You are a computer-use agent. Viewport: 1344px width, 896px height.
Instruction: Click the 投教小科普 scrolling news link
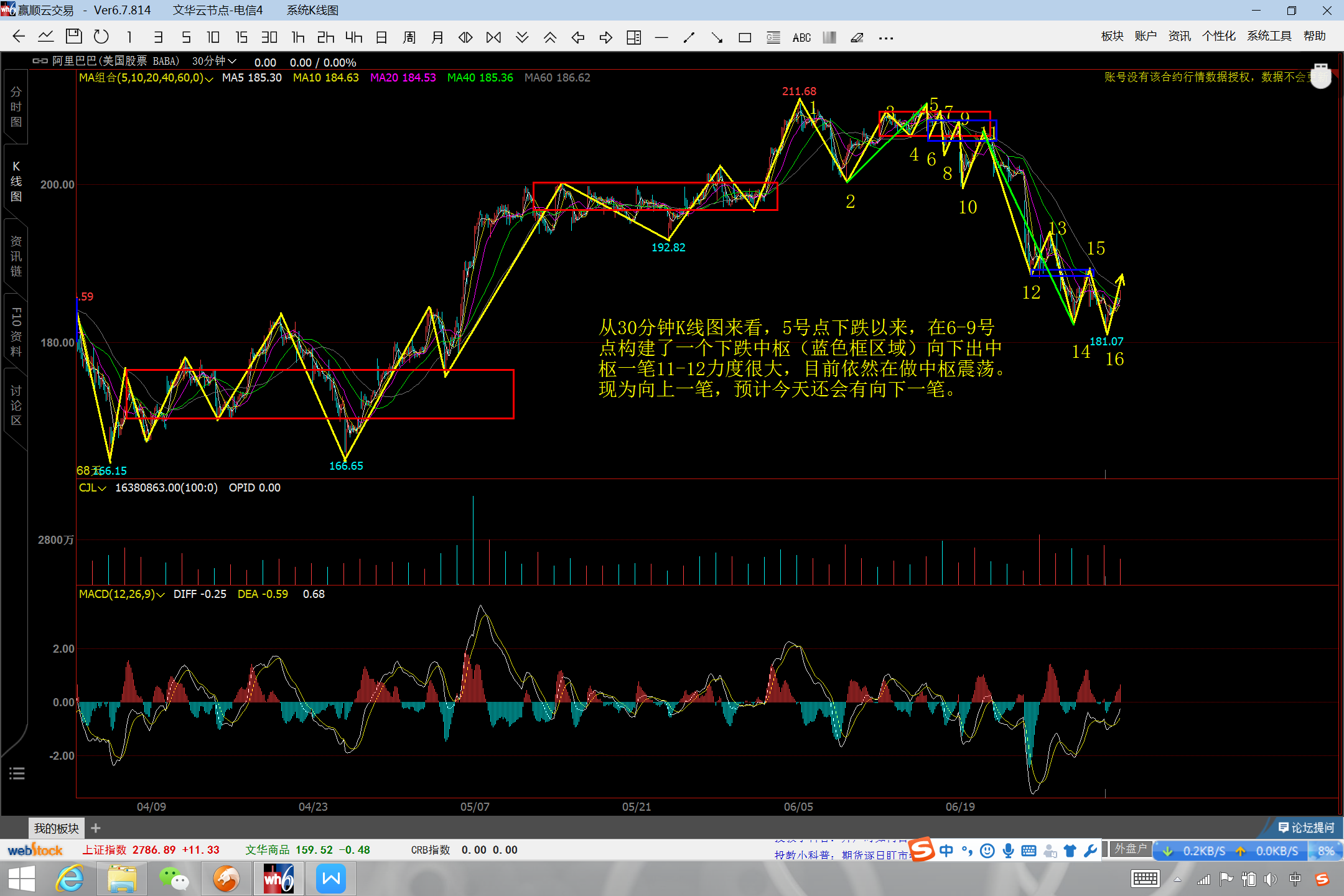pyautogui.click(x=841, y=855)
